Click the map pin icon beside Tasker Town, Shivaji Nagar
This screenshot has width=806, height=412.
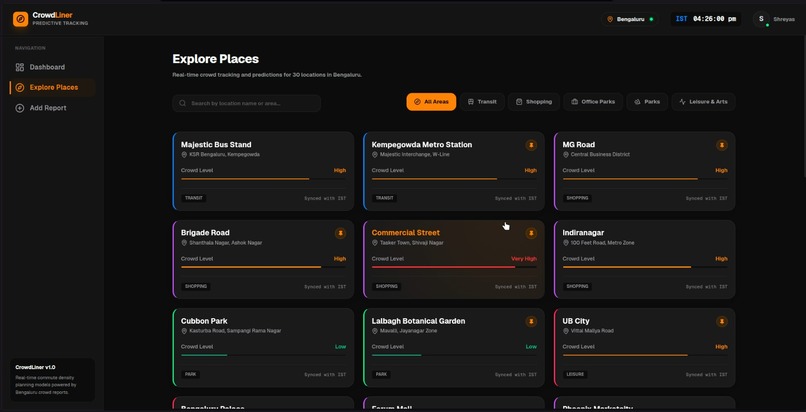point(375,242)
